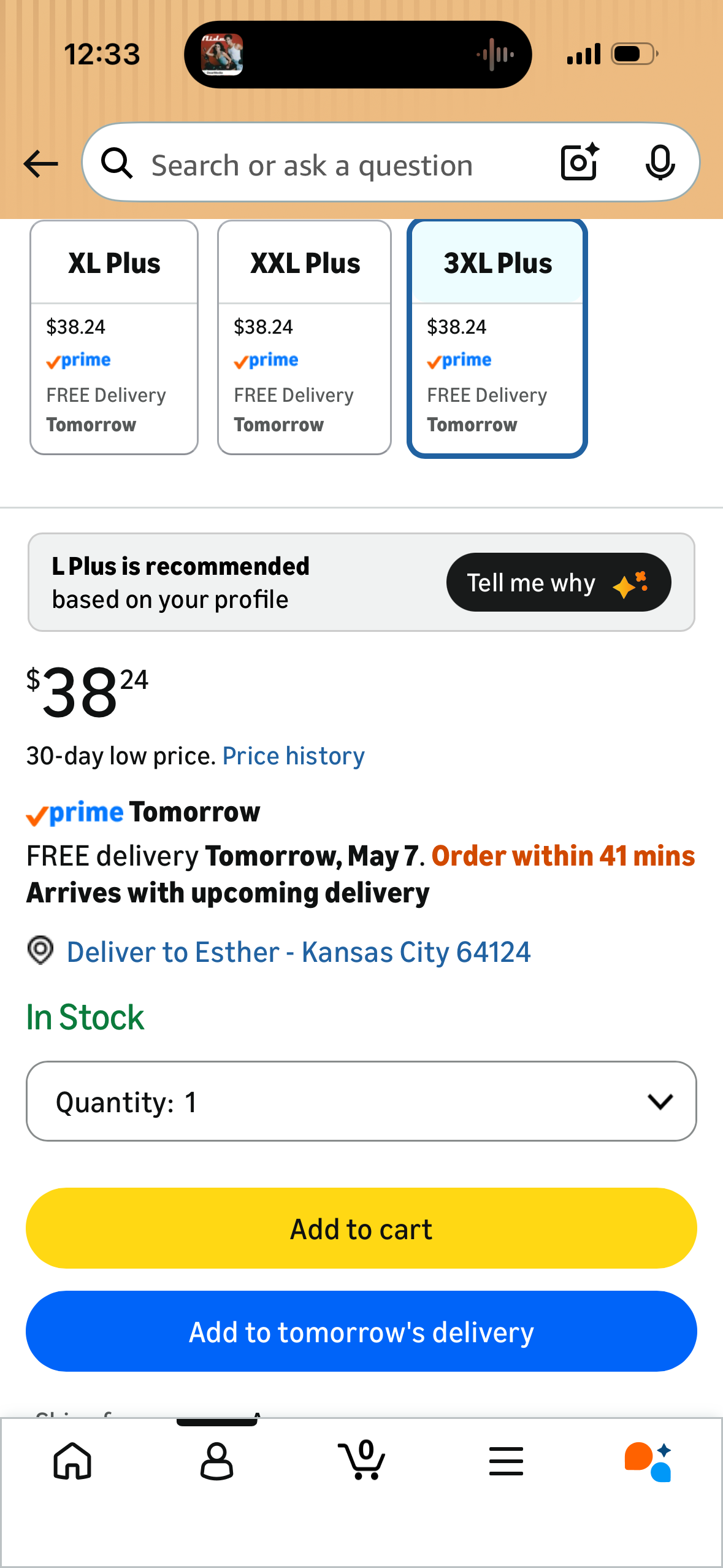Open the hamburger menu icon
Image resolution: width=723 pixels, height=1568 pixels.
(x=507, y=1461)
